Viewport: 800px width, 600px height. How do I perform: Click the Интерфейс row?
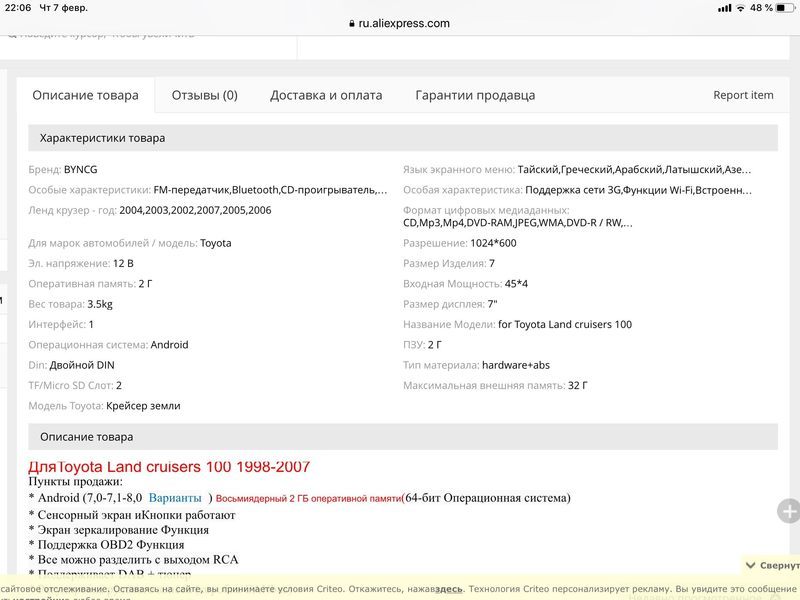pos(61,324)
